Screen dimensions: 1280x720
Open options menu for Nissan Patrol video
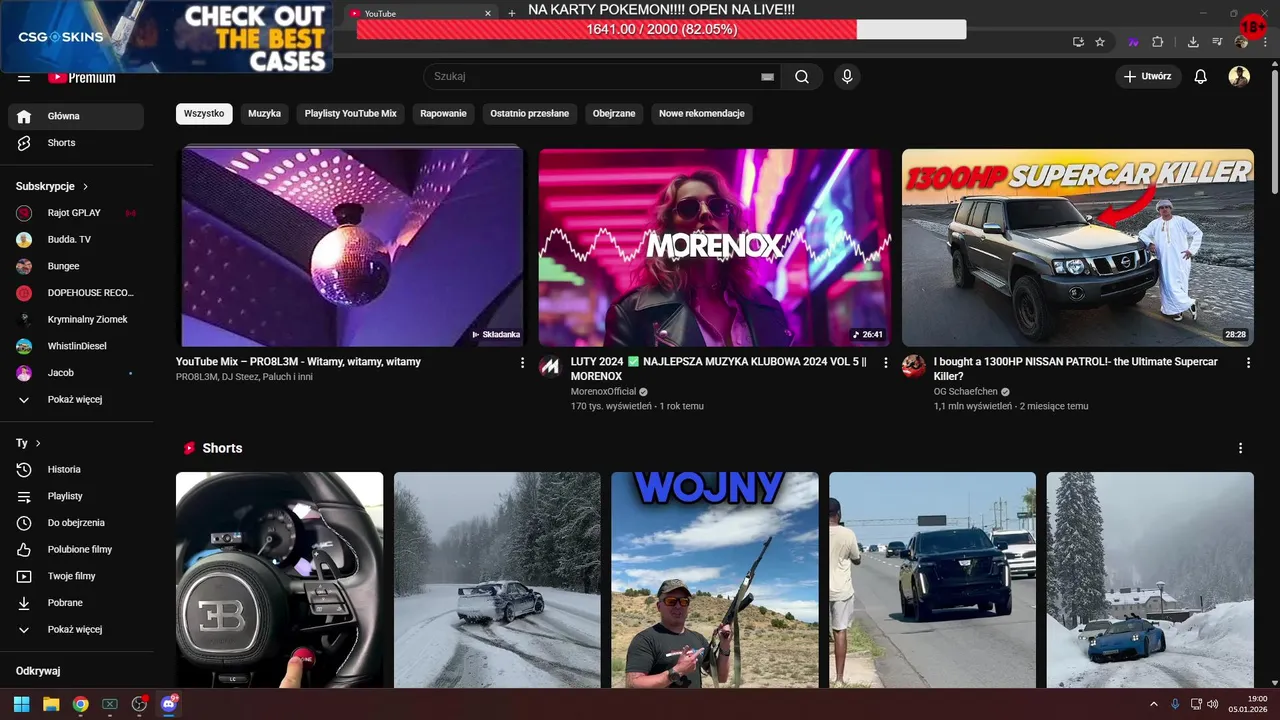(x=1248, y=363)
